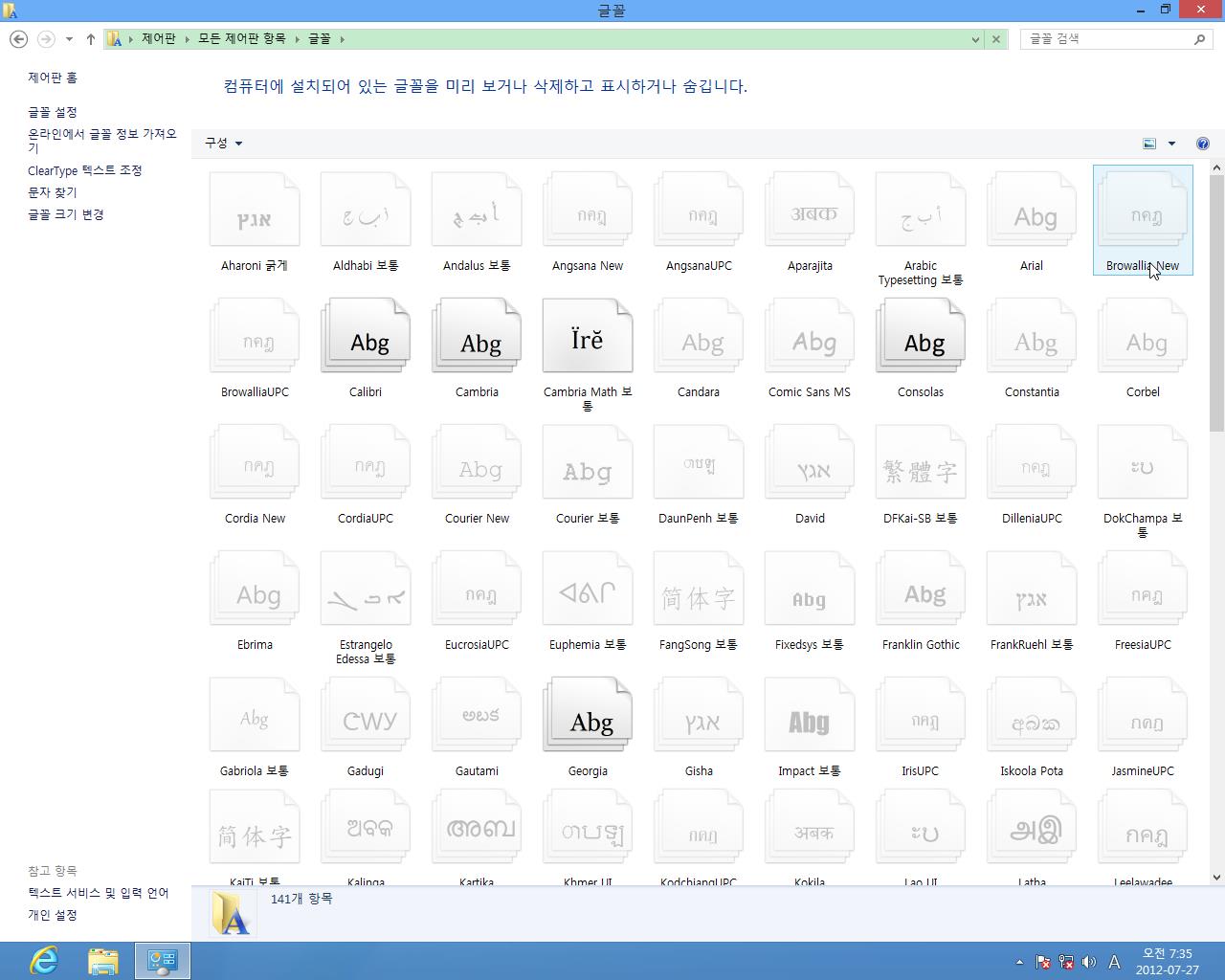The width and height of the screenshot is (1225, 980).
Task: Open the help question mark icon
Action: [x=1202, y=144]
